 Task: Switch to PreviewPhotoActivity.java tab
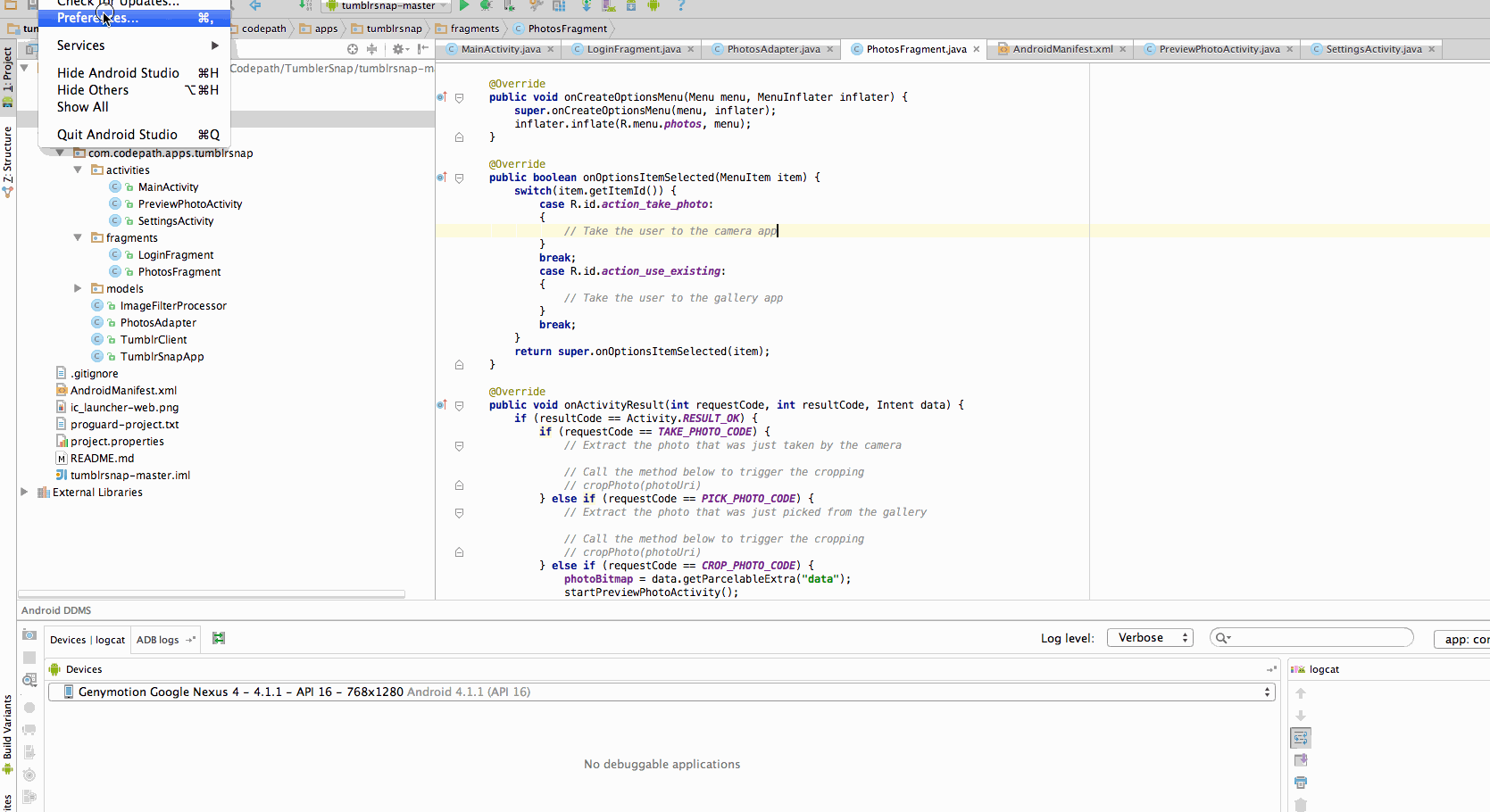click(1219, 49)
